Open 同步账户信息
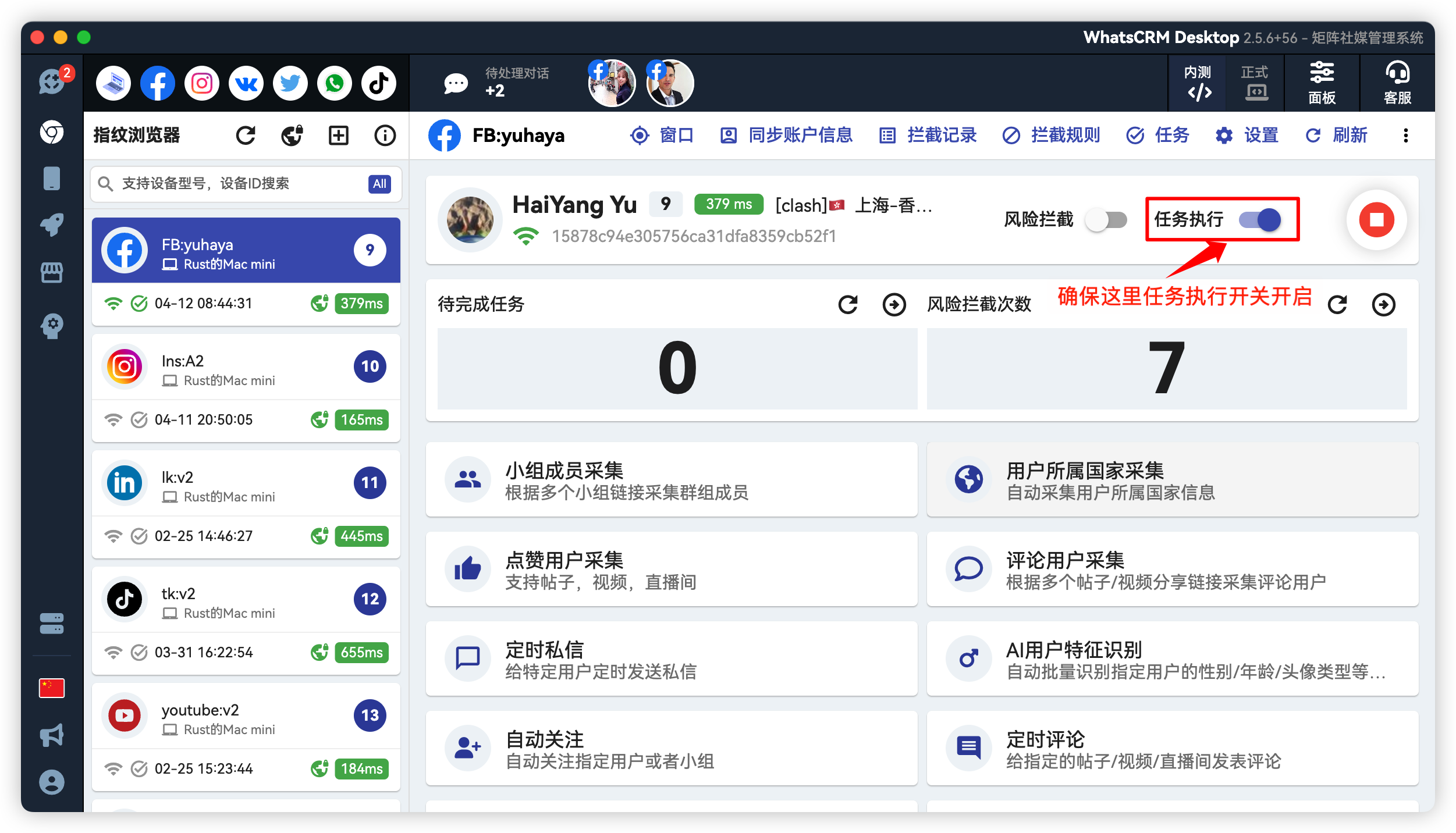 [x=786, y=136]
